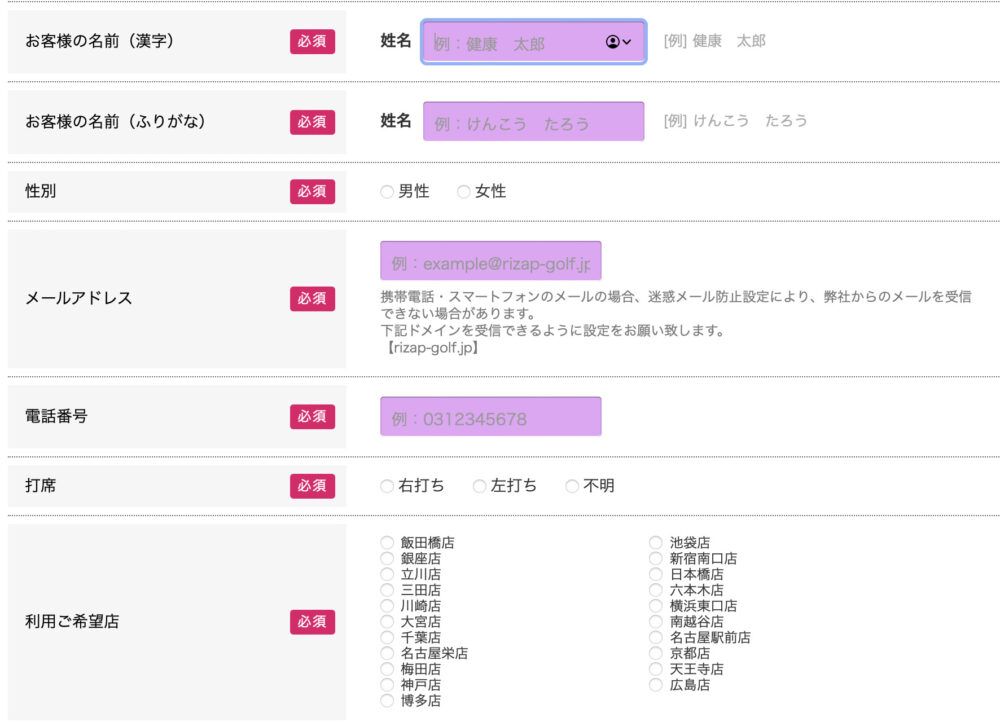
Task: Select 立川店 as preferred store
Action: (386, 574)
